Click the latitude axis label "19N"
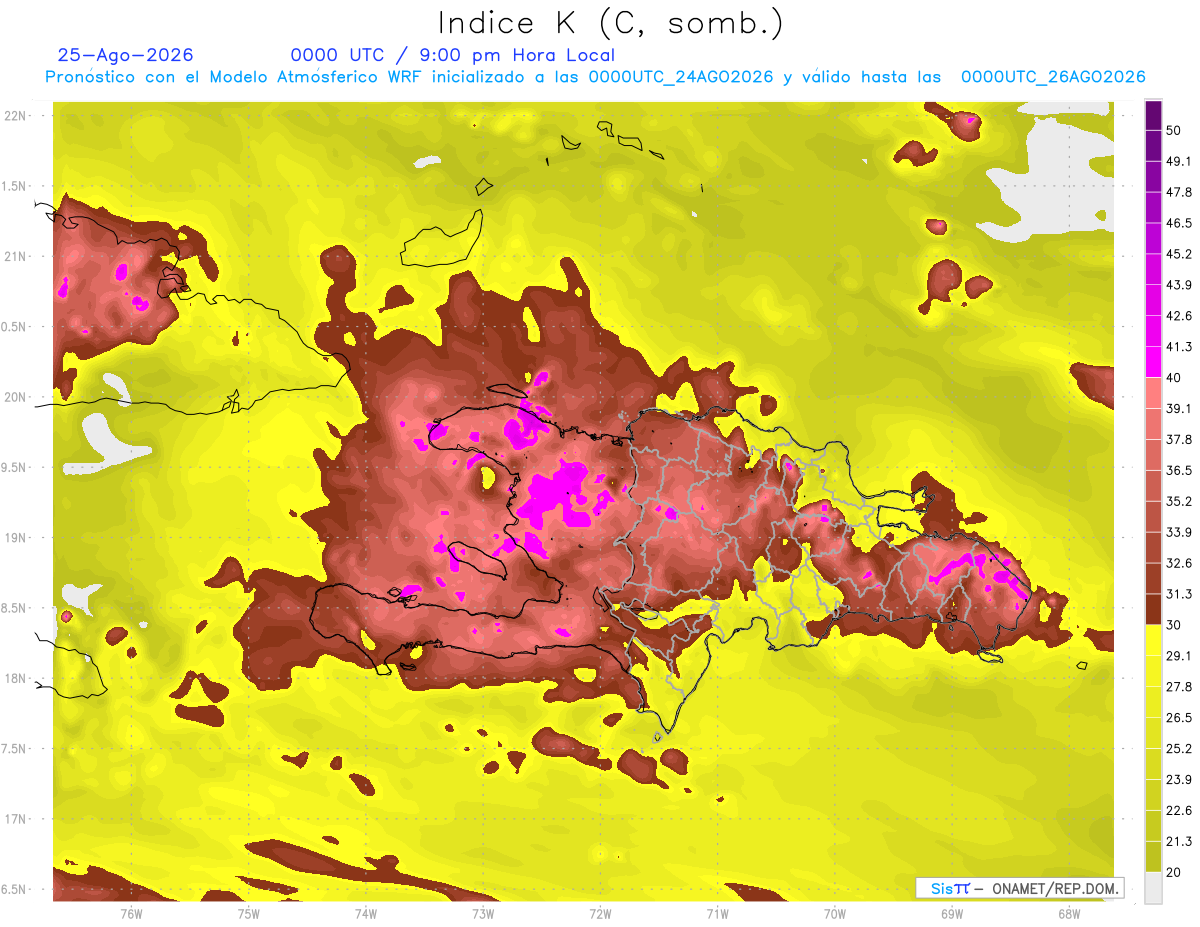This screenshot has width=1200, height=927. (x=16, y=538)
